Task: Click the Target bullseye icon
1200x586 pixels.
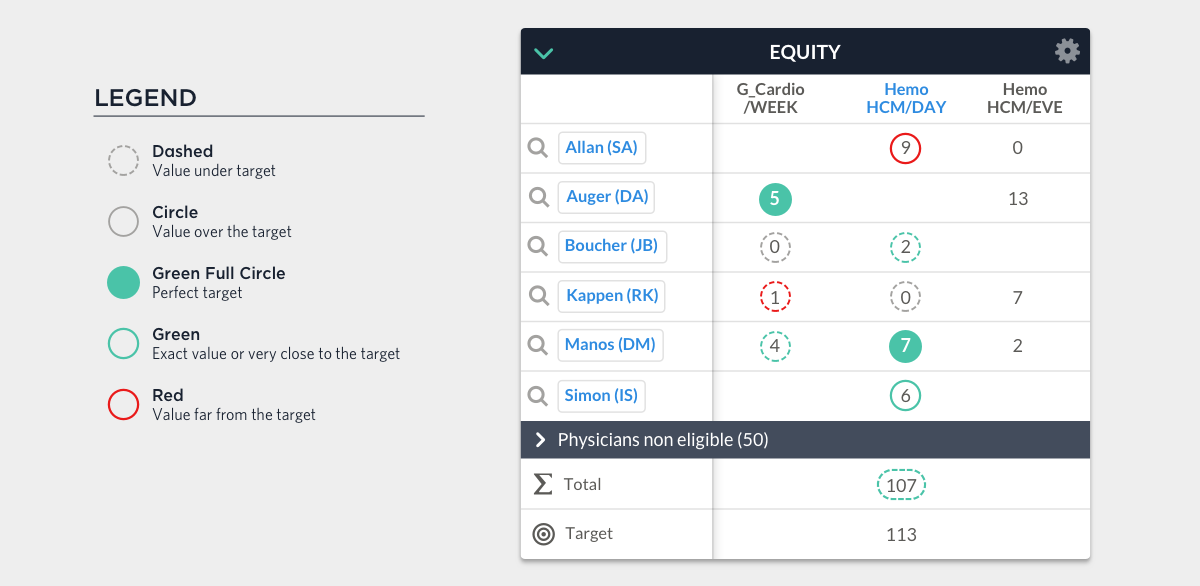Action: click(x=543, y=534)
